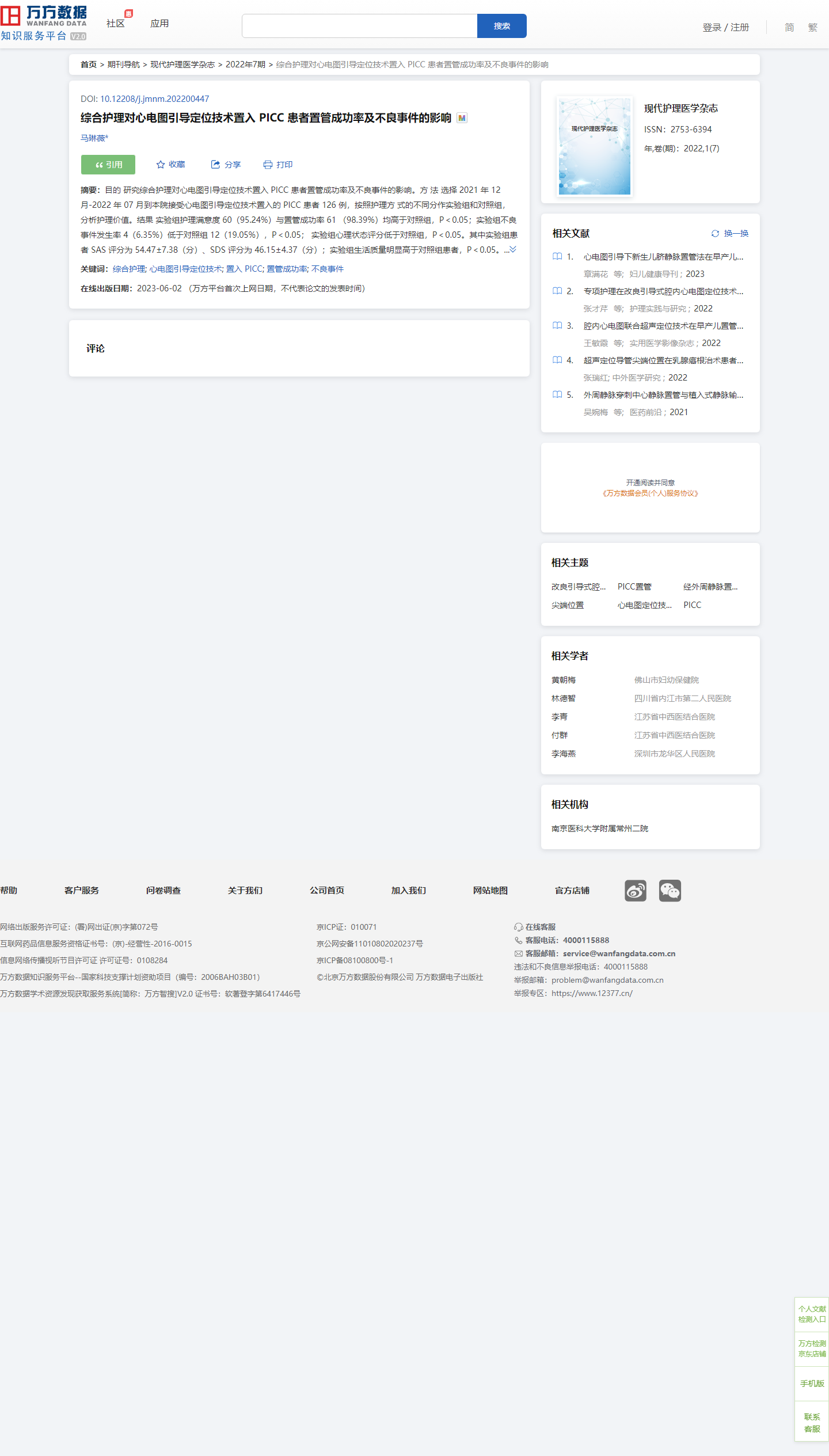Click the Weibo icon in footer
This screenshot has height=1456, width=829.
point(636,891)
